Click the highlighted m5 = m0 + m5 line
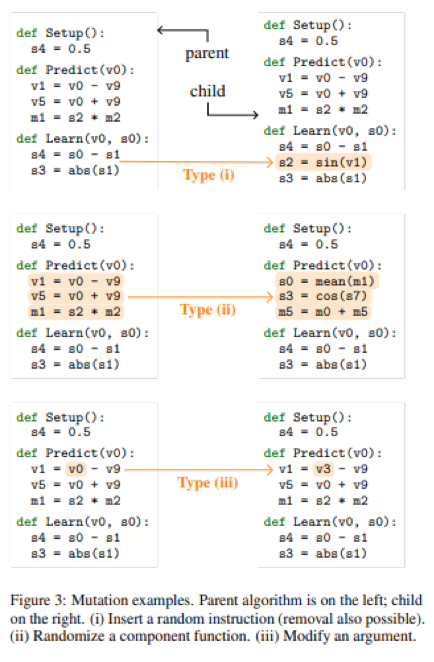 point(323,312)
